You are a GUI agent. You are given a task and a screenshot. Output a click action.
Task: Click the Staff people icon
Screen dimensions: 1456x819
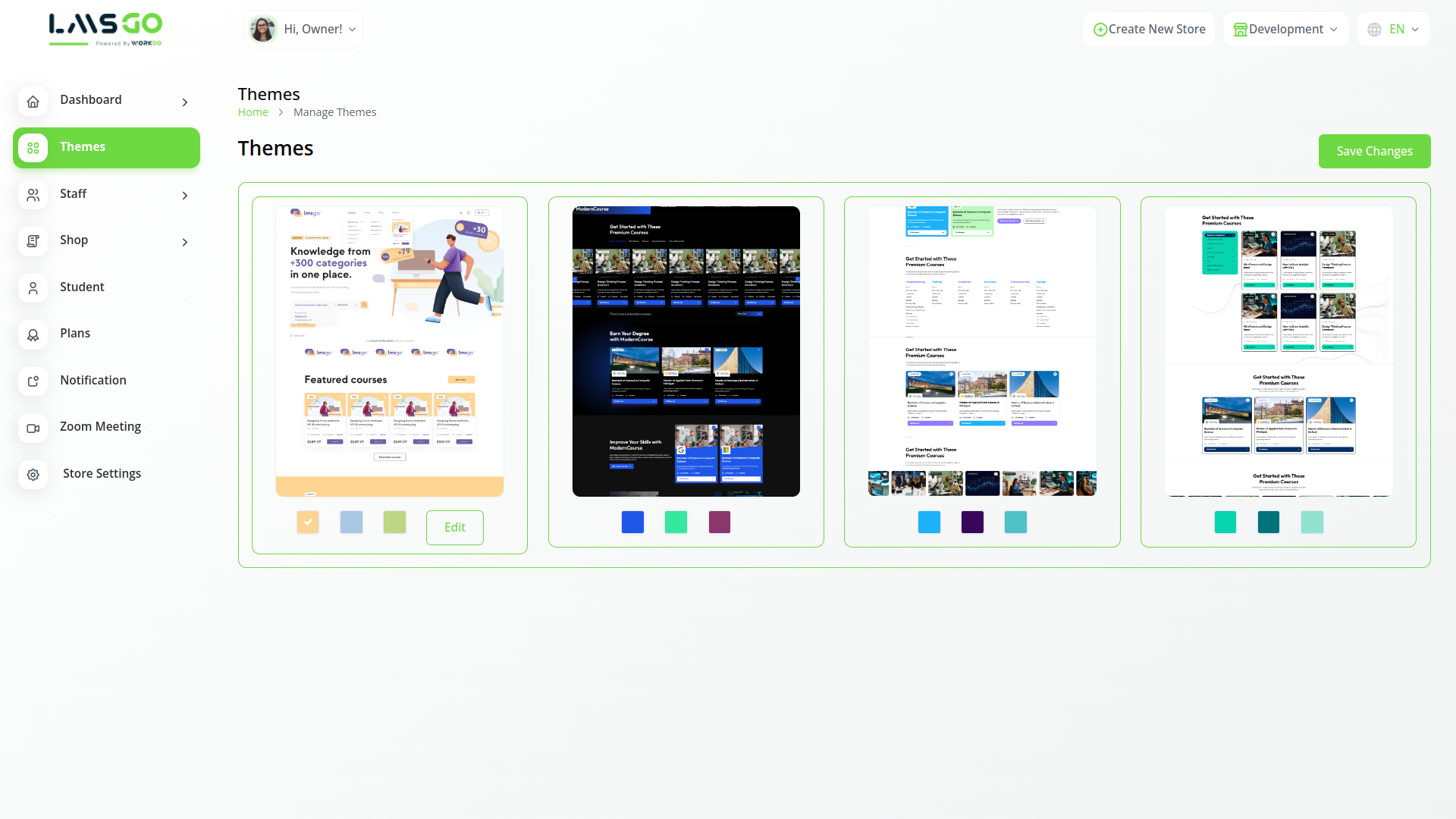click(x=33, y=195)
